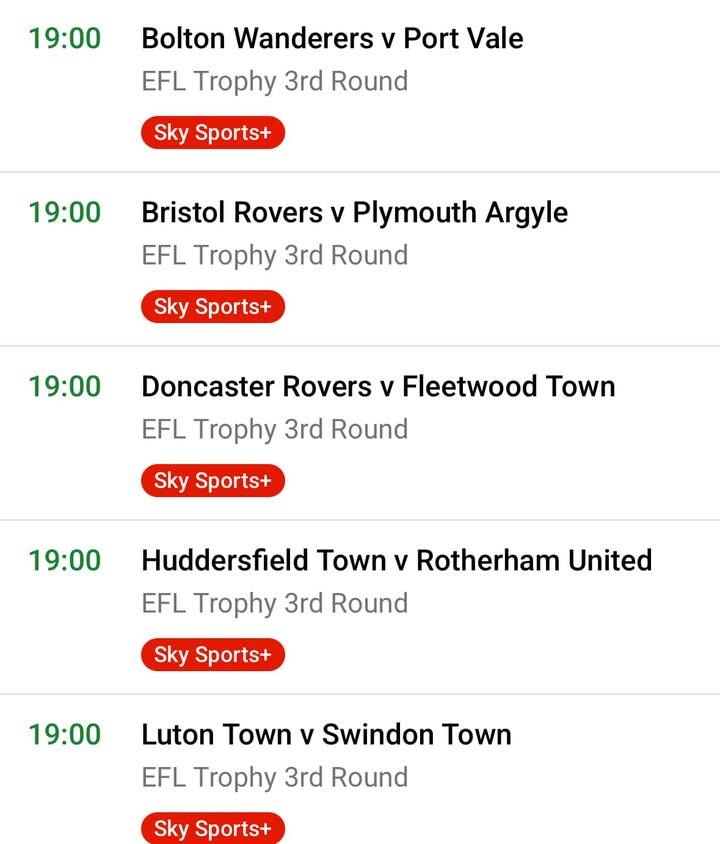
Task: Open the Huddersfield Town v Rotherham United fixture
Action: tap(396, 561)
